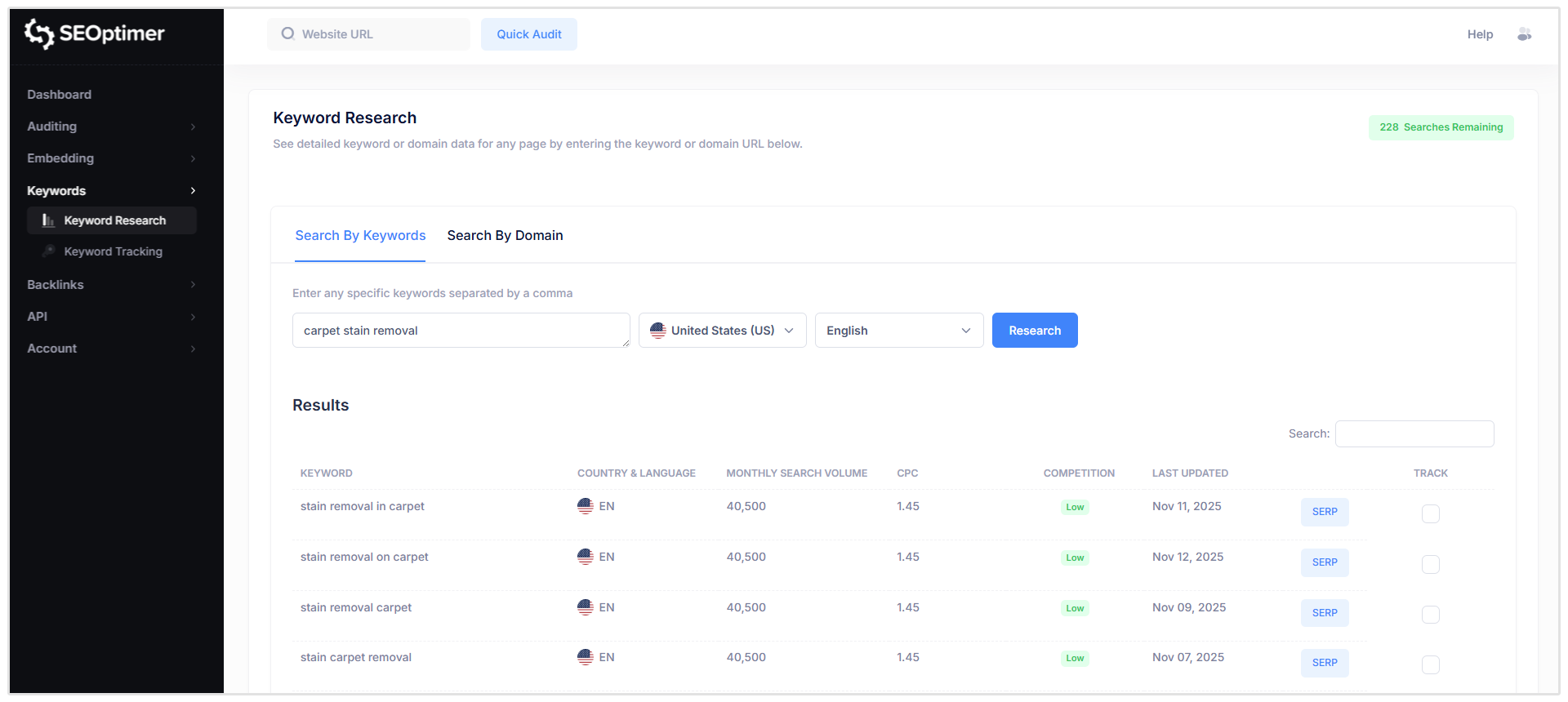The width and height of the screenshot is (1568, 702).
Task: Click the user account avatar icon
Action: tap(1524, 34)
